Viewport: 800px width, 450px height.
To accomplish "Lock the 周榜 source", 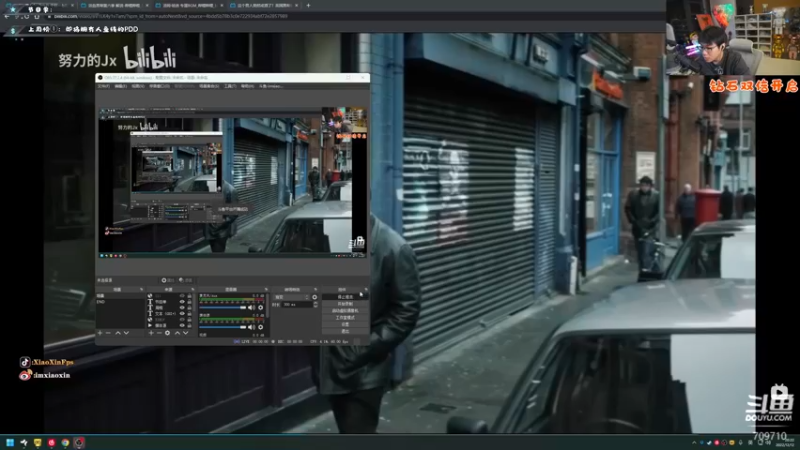I will pos(189,308).
